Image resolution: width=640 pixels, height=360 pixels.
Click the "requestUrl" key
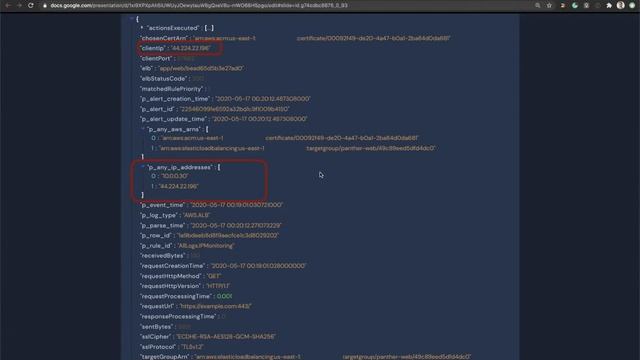[x=157, y=306]
